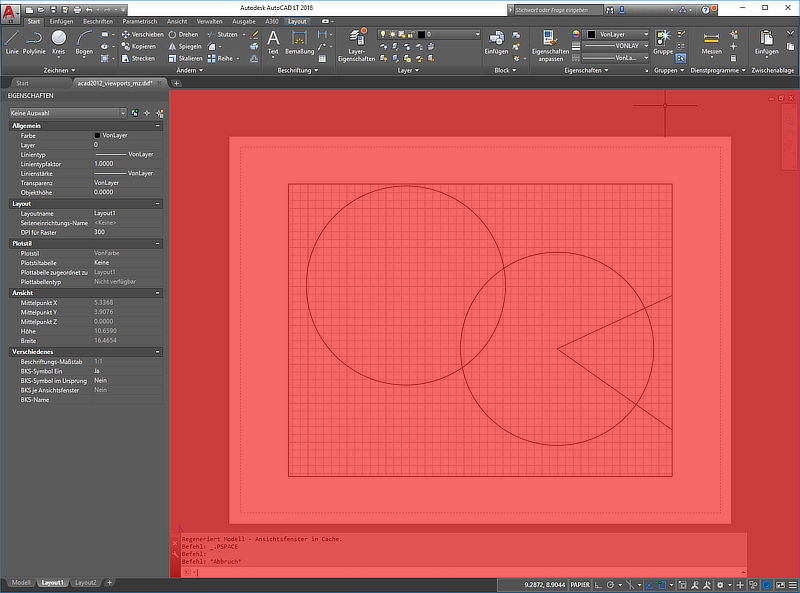The width and height of the screenshot is (800, 593).
Task: Open the status bar customization menu
Action: [x=792, y=585]
